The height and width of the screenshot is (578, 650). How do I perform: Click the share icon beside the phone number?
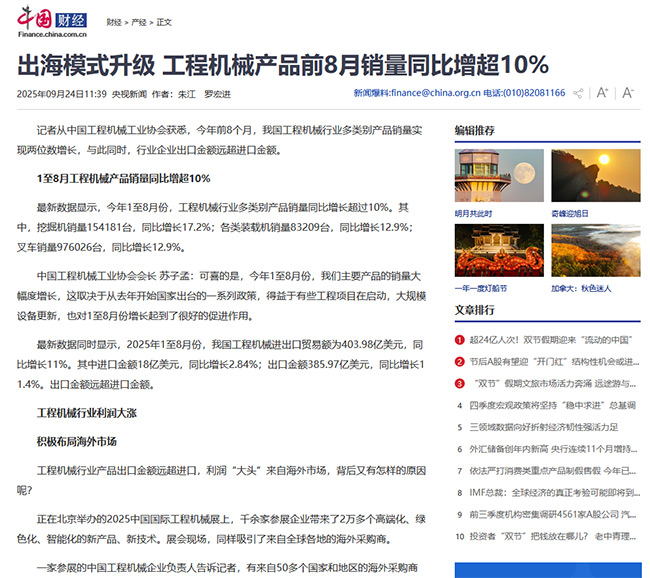pyautogui.click(x=578, y=93)
